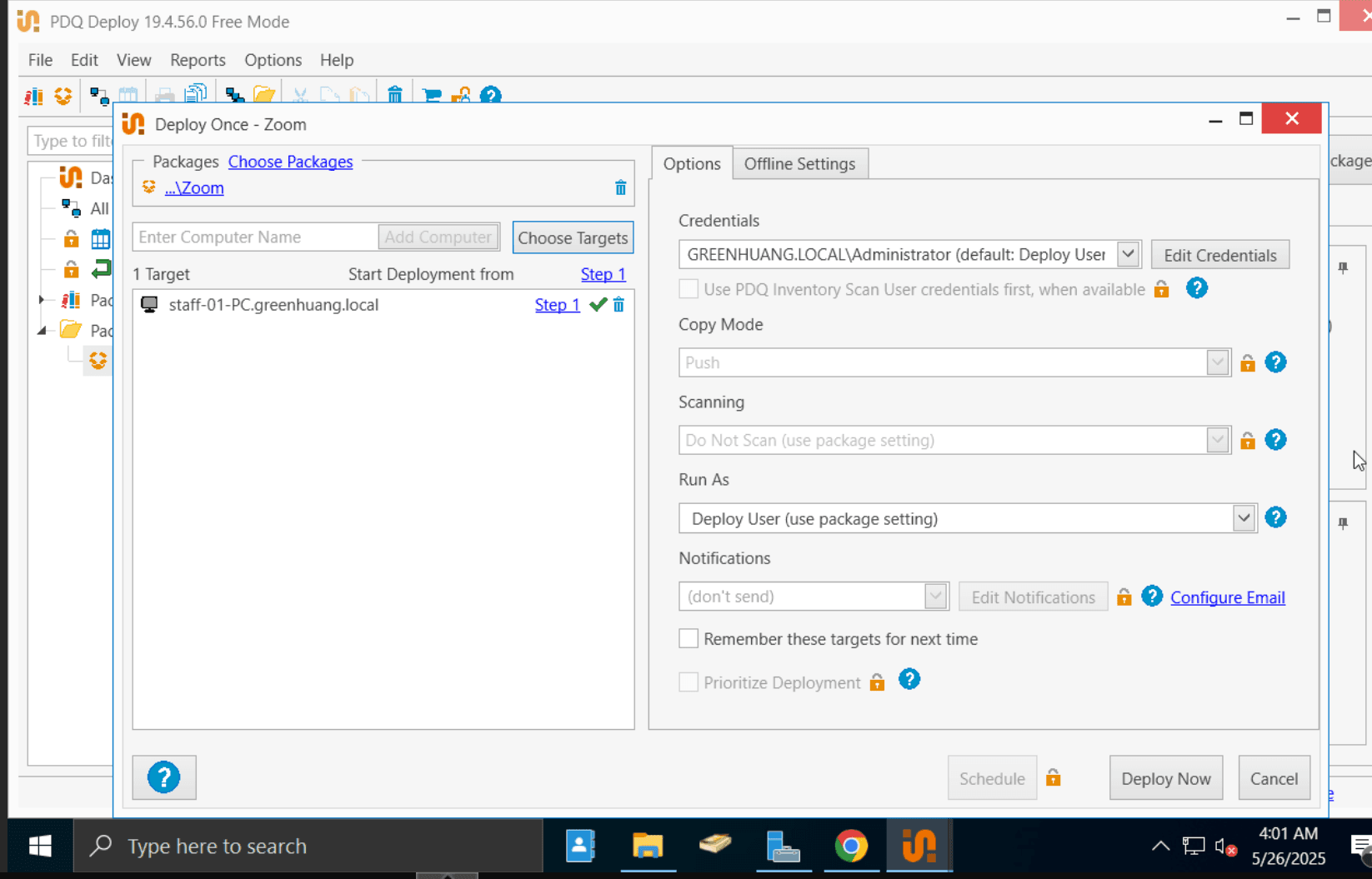The image size is (1372, 879).
Task: Click large help button at dialog bottom-left
Action: (164, 777)
